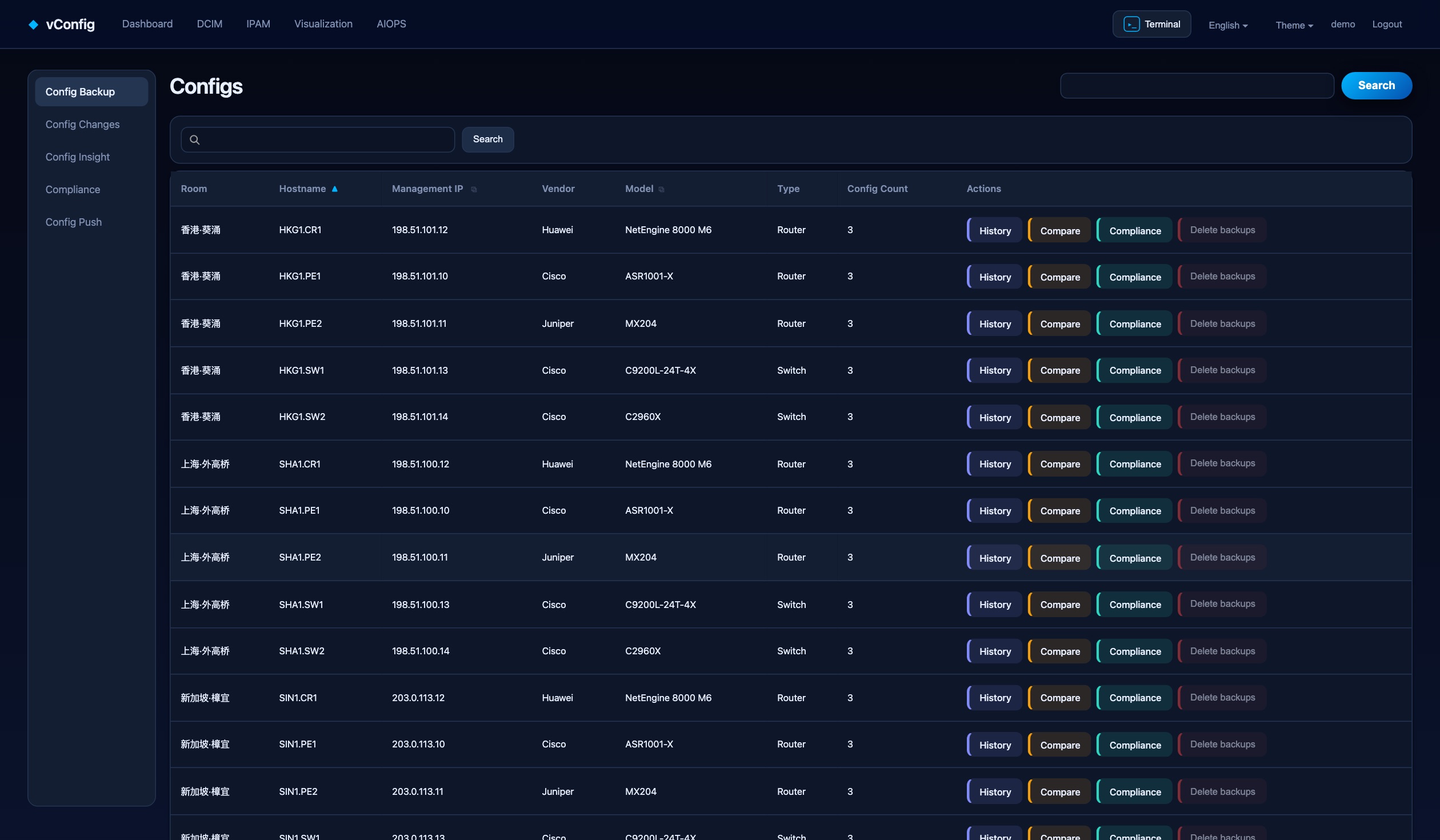Click Delete backups for SHA1.SW1
This screenshot has height=840, width=1440.
[1222, 604]
